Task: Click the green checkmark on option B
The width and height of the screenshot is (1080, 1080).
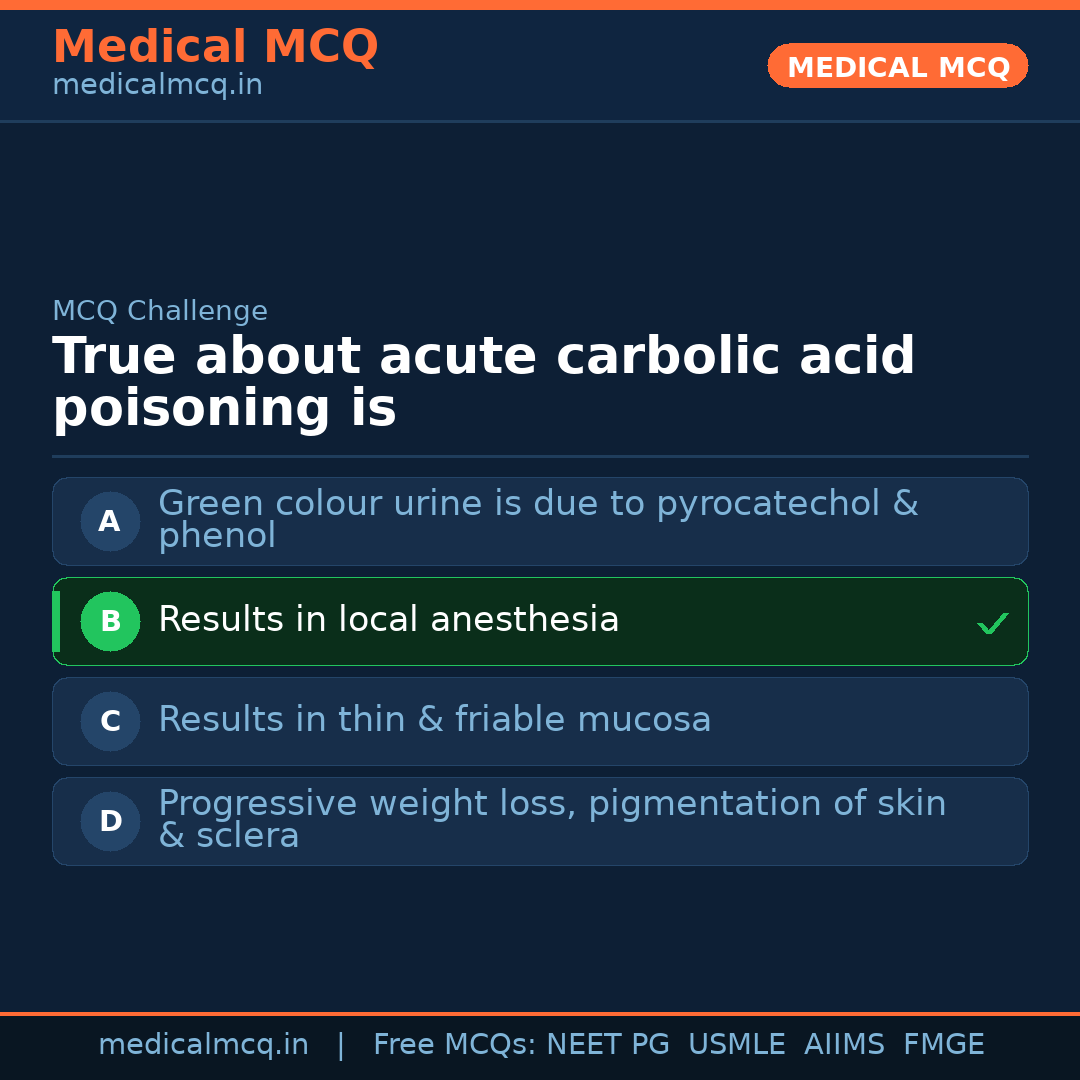Action: point(992,623)
